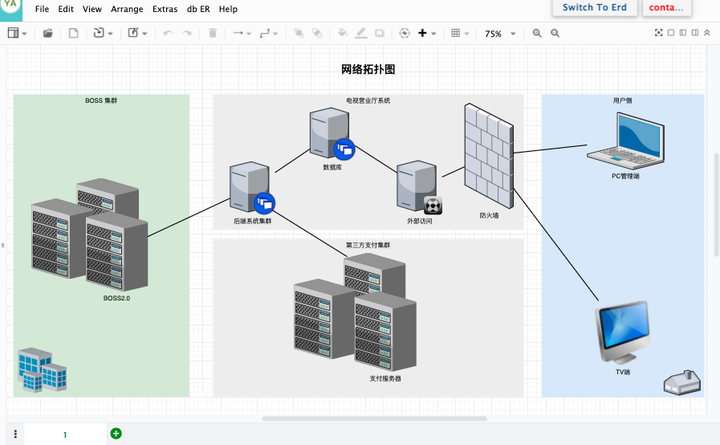The height and width of the screenshot is (445, 720).
Task: Click the red conta... button
Action: (666, 8)
